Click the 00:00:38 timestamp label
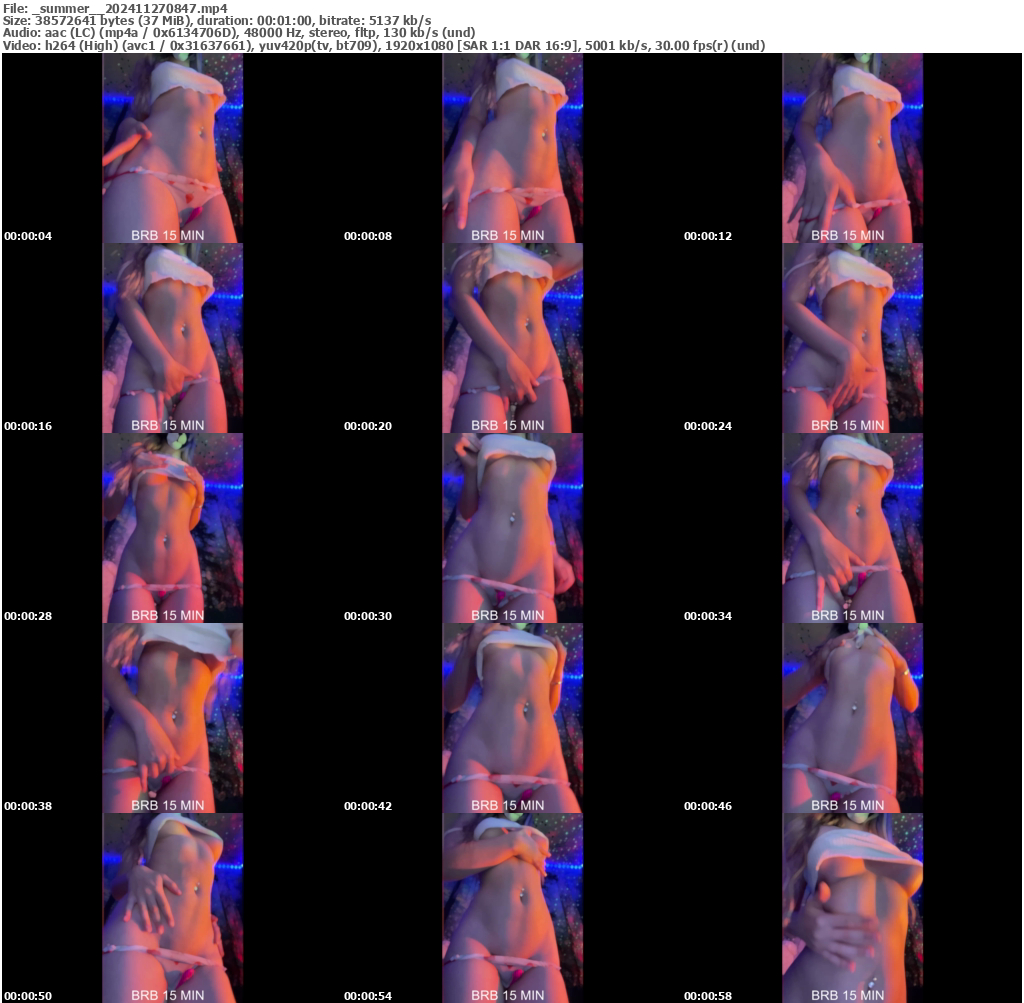This screenshot has width=1024, height=1003. click(28, 806)
